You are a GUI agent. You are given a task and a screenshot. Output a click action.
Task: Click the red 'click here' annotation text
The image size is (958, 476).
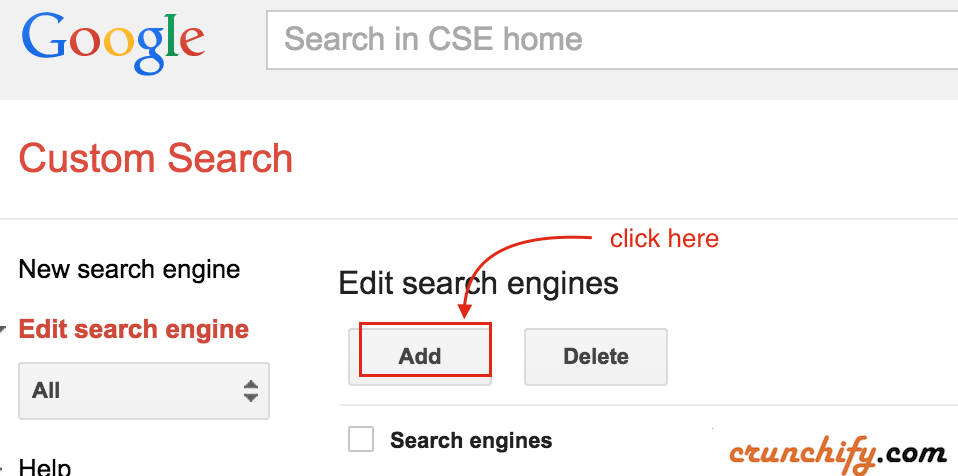pyautogui.click(x=664, y=238)
